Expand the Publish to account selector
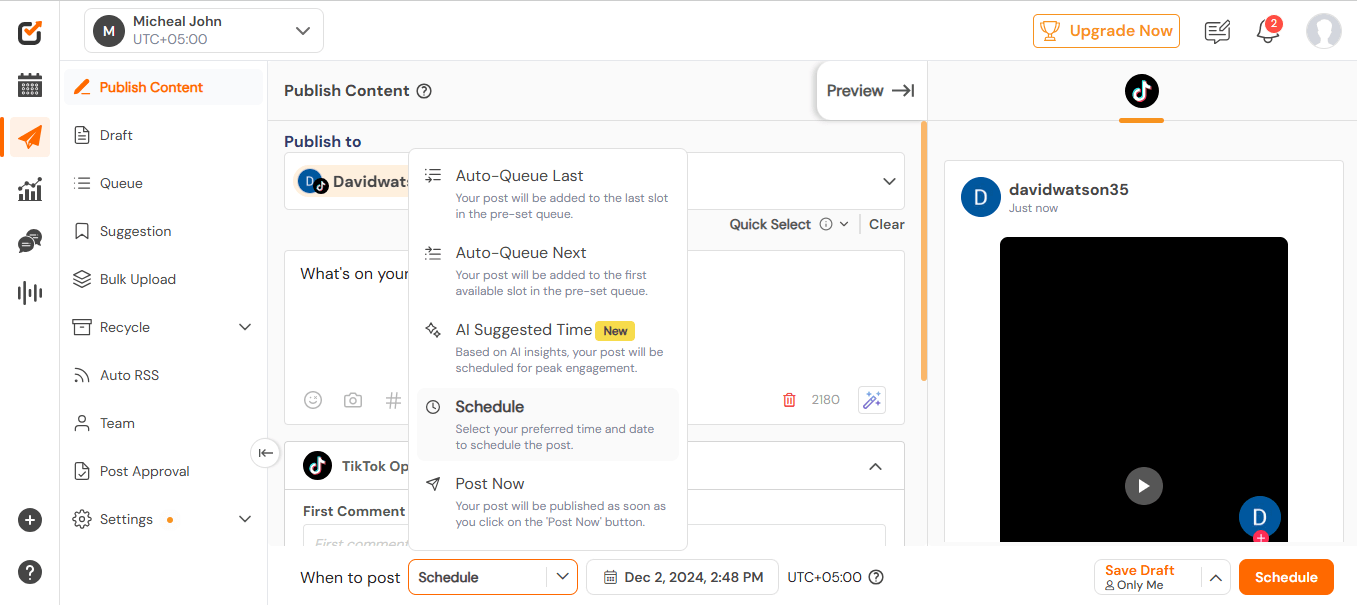This screenshot has width=1357, height=605. pos(889,181)
